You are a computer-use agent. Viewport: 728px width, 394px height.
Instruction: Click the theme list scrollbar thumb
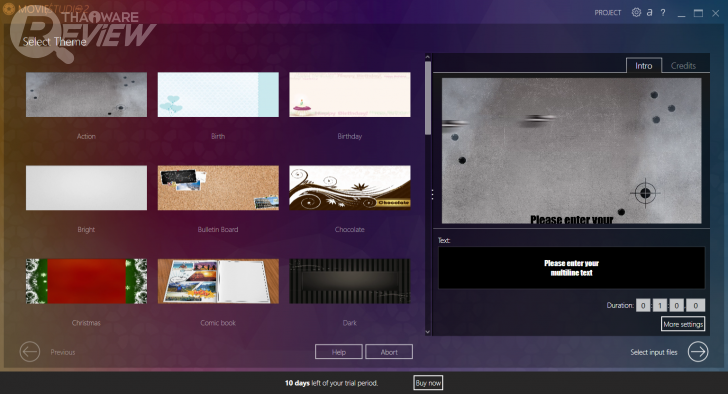[428, 97]
